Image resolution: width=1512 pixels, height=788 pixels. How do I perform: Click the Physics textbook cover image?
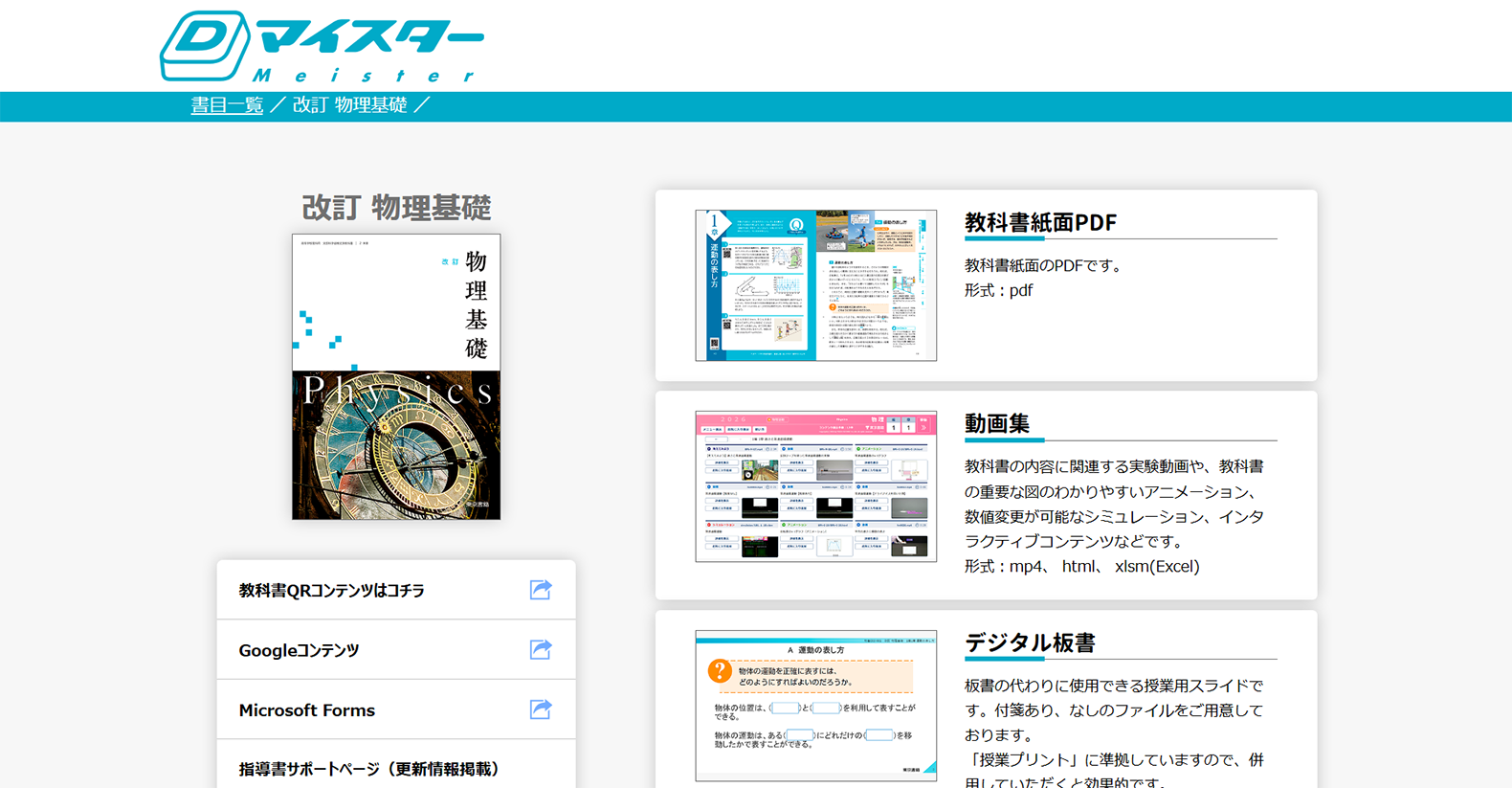(396, 377)
